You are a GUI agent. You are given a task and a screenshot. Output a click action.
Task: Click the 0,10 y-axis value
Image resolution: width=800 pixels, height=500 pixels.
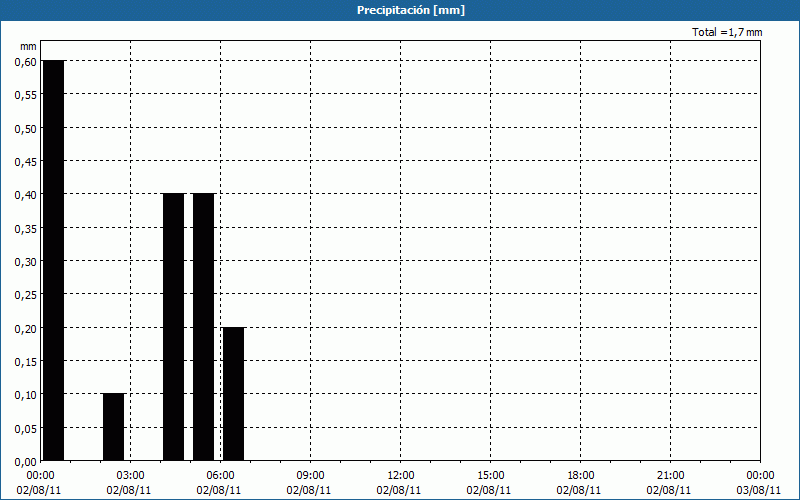[x=26, y=395]
